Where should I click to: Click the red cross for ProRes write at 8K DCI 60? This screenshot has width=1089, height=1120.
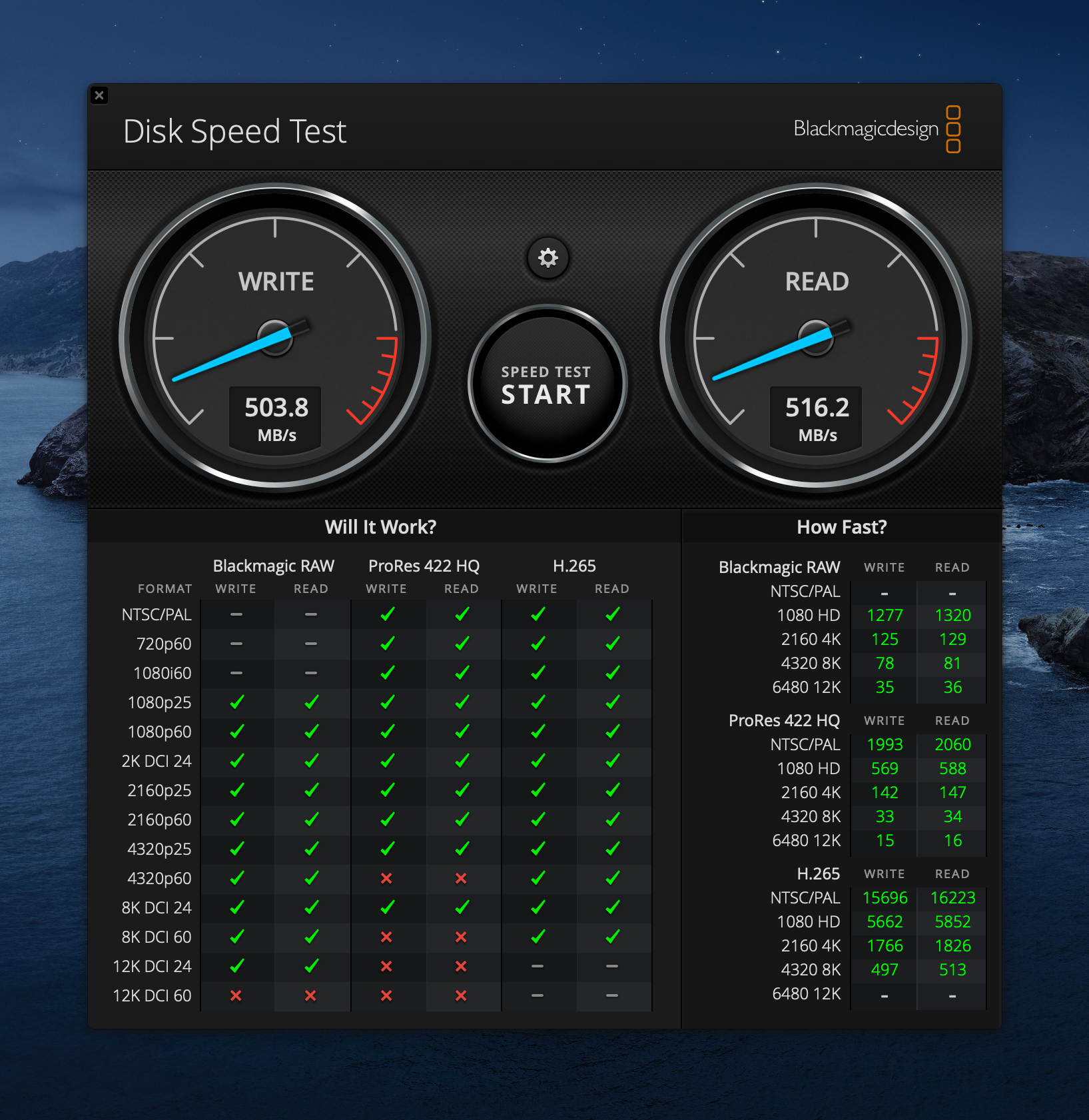pos(386,937)
